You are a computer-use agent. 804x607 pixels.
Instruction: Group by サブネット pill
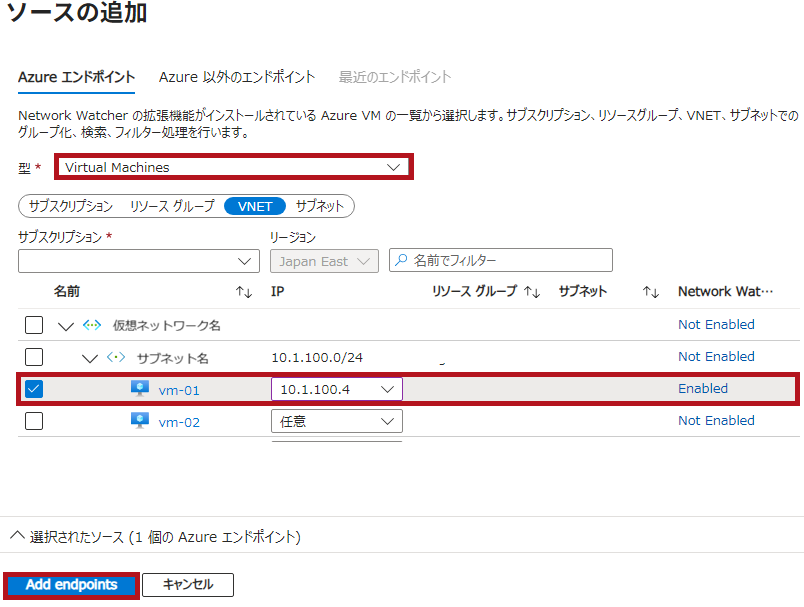pyautogui.click(x=319, y=206)
